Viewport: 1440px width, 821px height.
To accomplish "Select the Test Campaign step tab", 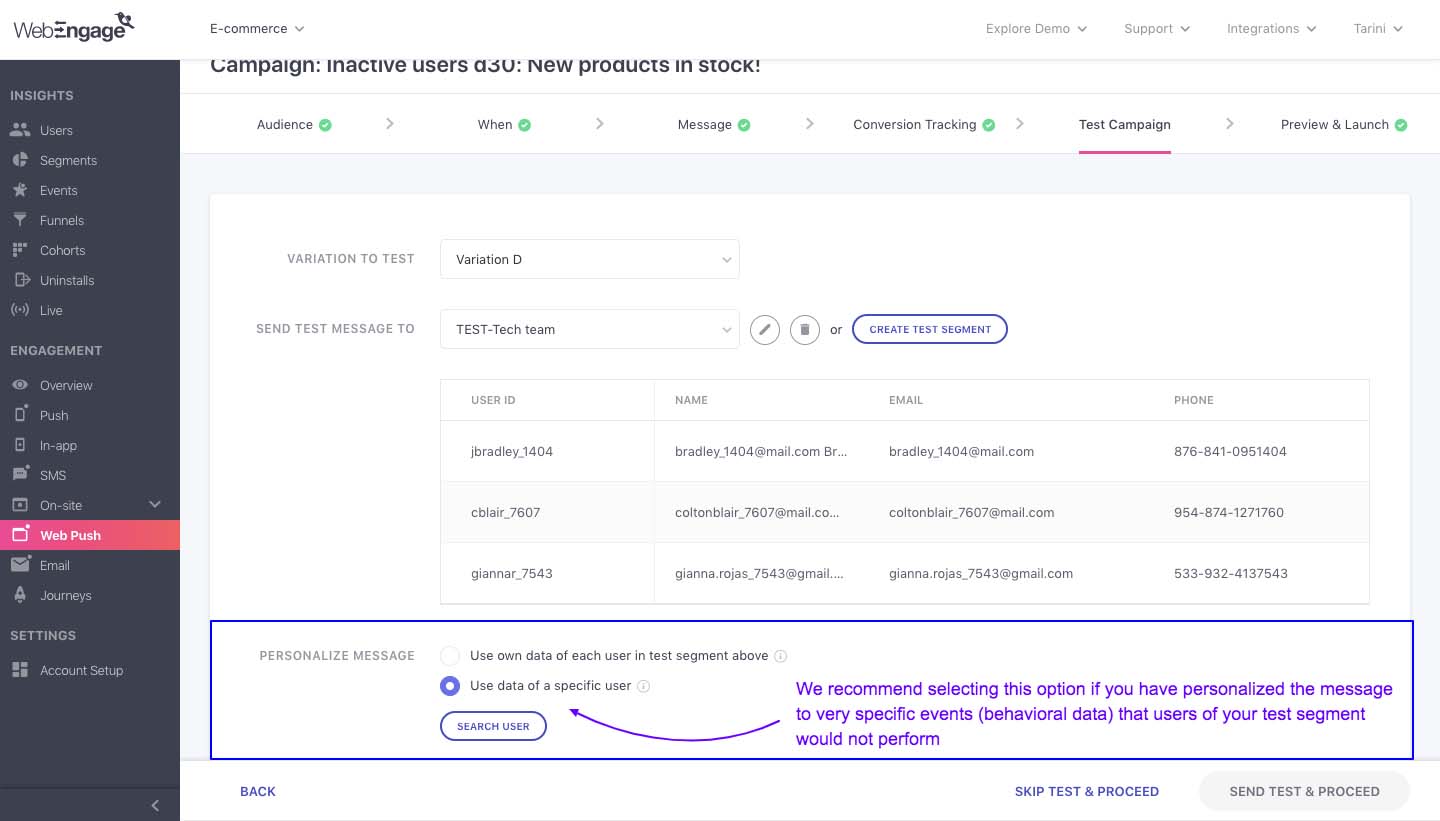I will click(x=1125, y=125).
